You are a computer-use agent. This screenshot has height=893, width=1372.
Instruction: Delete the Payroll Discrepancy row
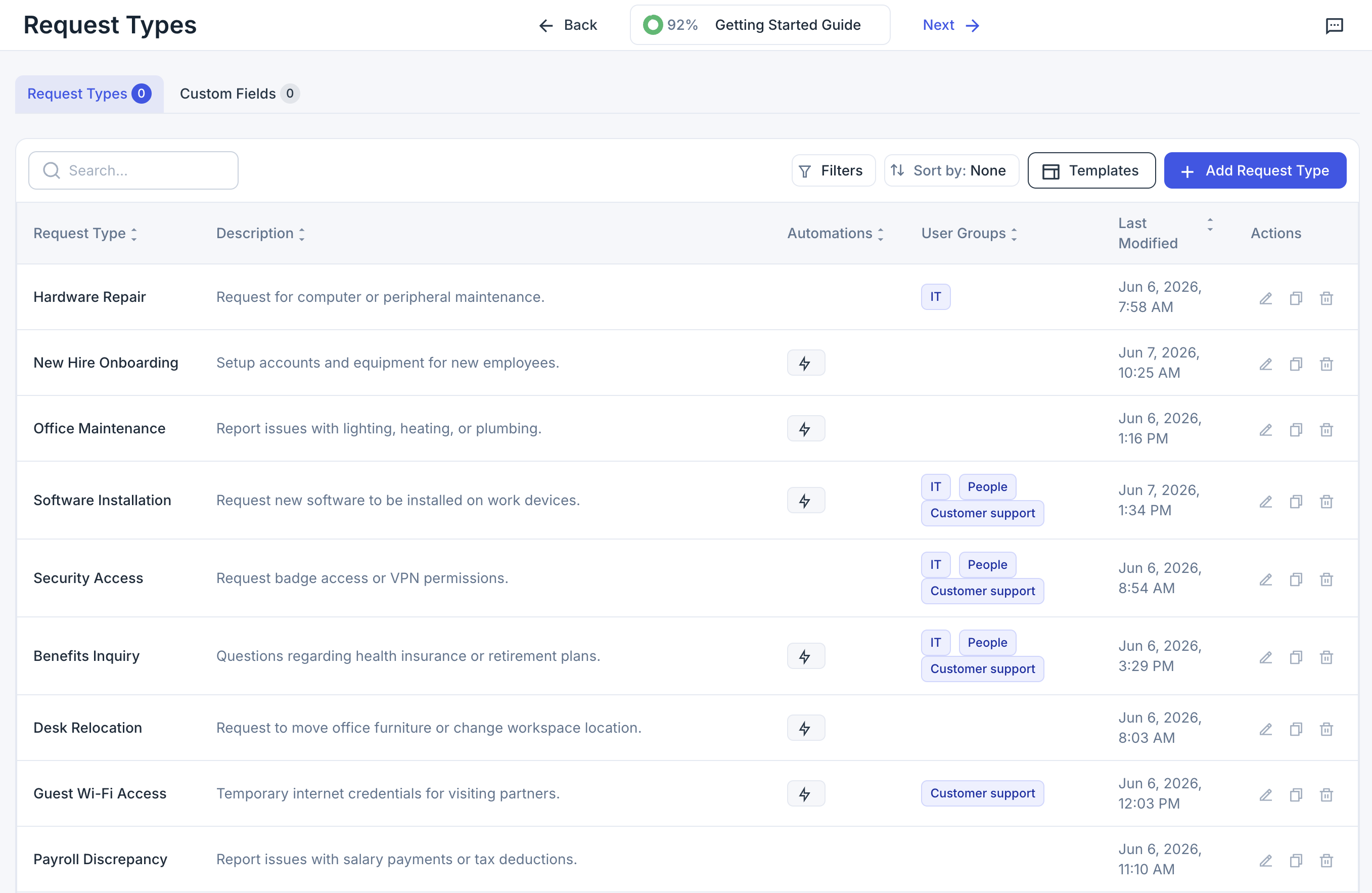pyautogui.click(x=1327, y=860)
